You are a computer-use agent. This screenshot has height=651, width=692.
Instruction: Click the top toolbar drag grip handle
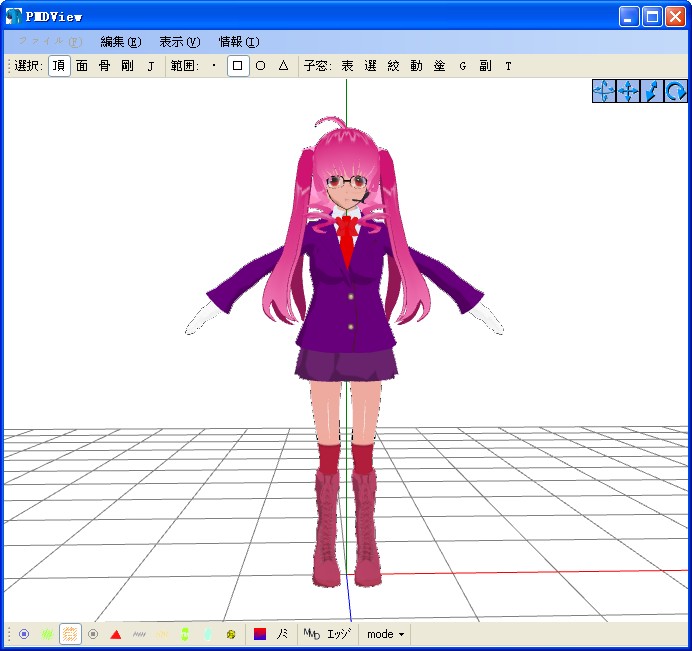[8, 66]
